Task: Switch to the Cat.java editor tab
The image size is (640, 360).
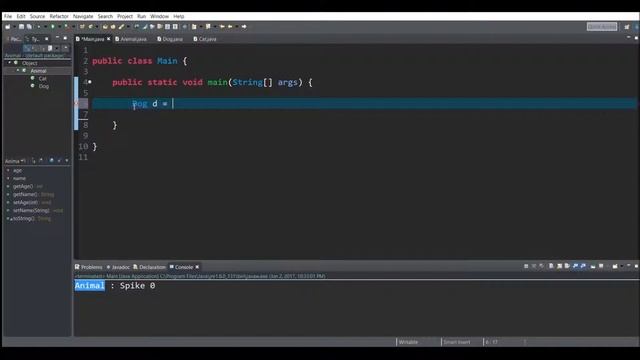Action: click(205, 39)
